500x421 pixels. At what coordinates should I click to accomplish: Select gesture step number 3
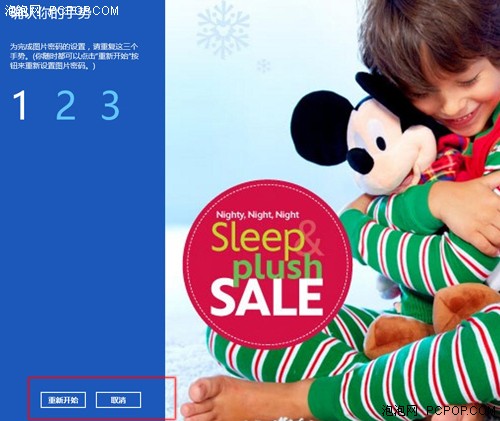110,105
